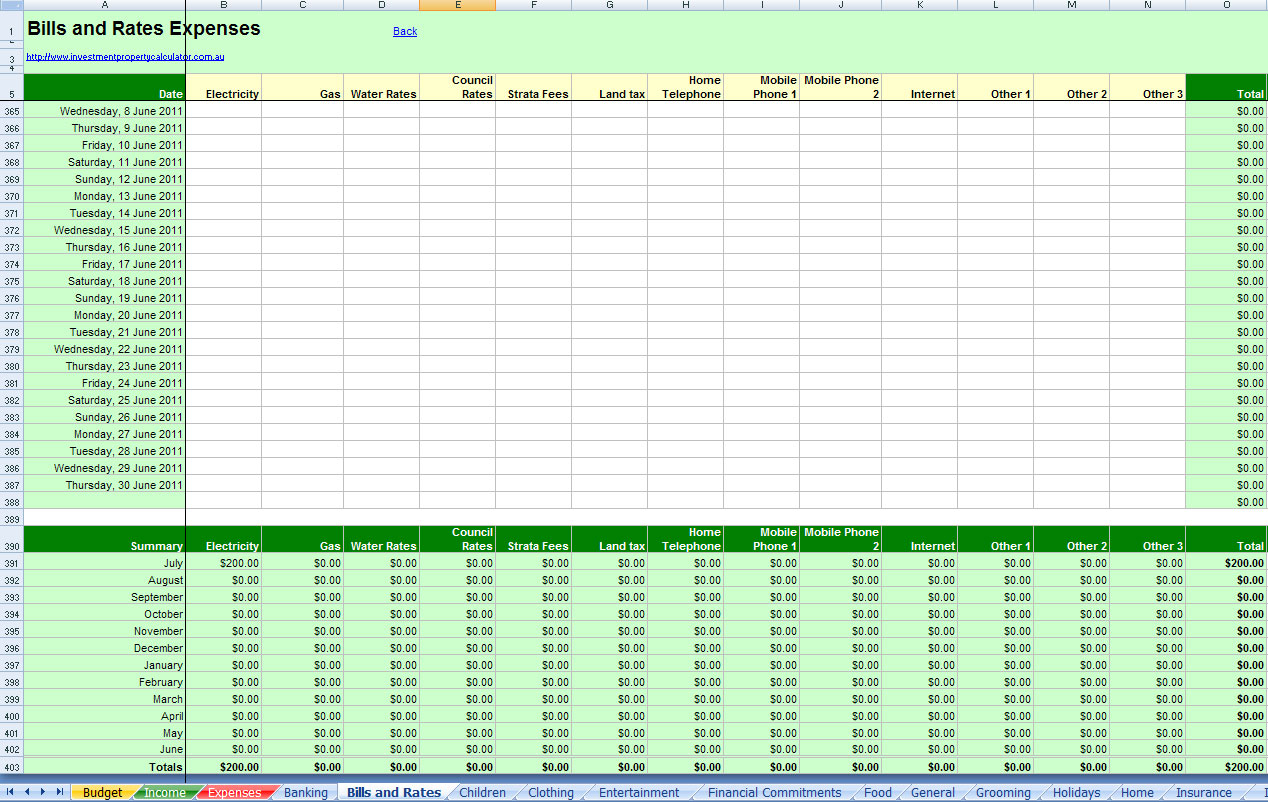Open the Back hyperlink
Viewport: 1268px width, 802px height.
(404, 31)
